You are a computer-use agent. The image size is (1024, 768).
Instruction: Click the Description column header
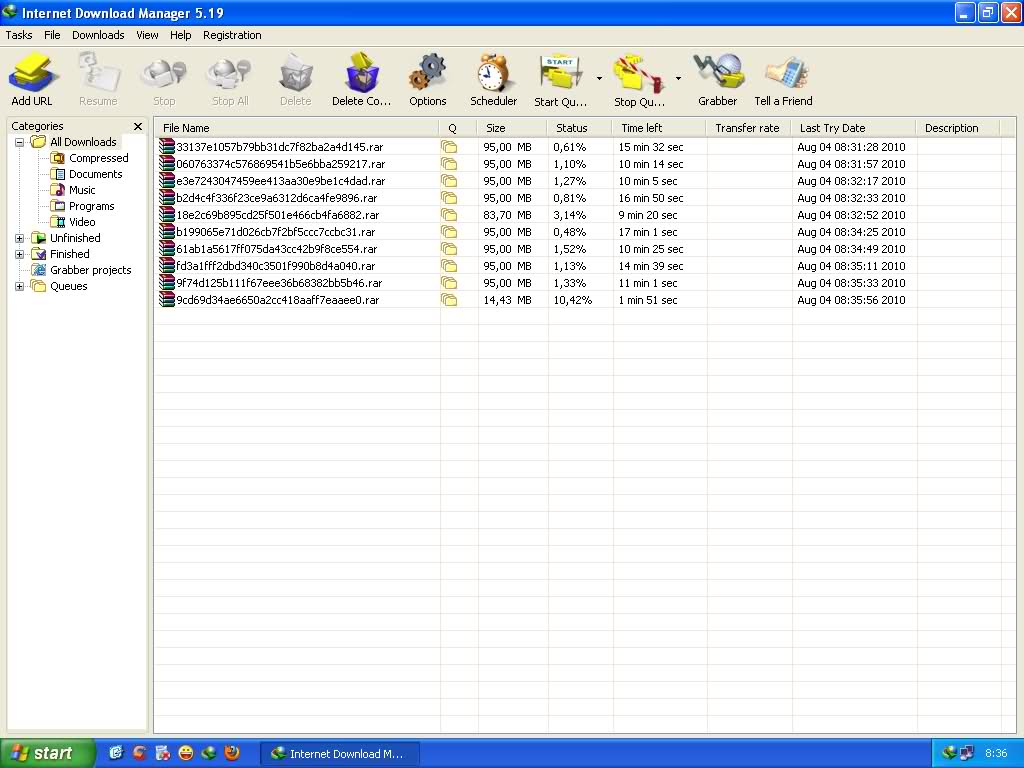[x=958, y=128]
